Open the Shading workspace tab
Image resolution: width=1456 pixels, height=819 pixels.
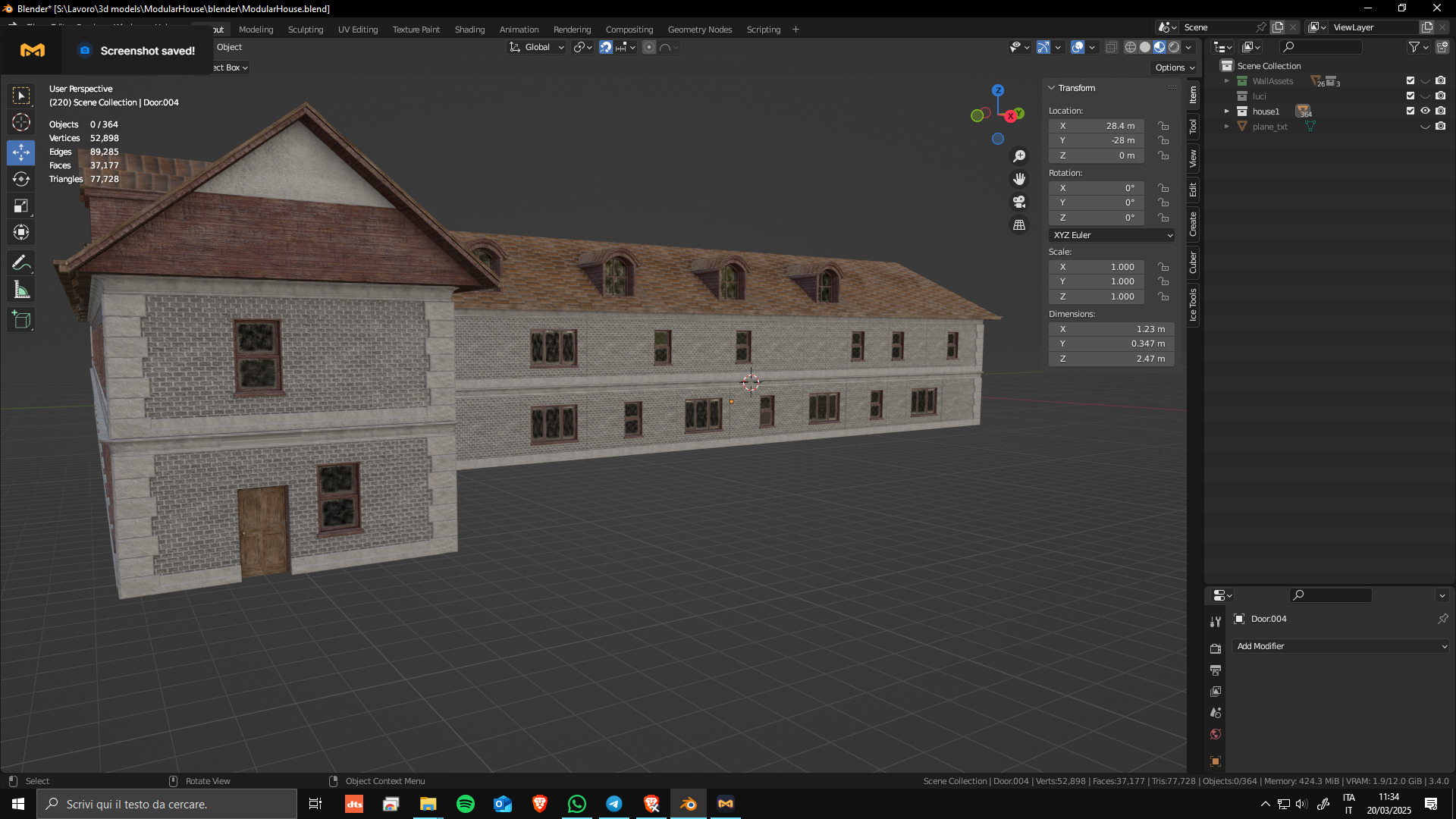coord(469,30)
